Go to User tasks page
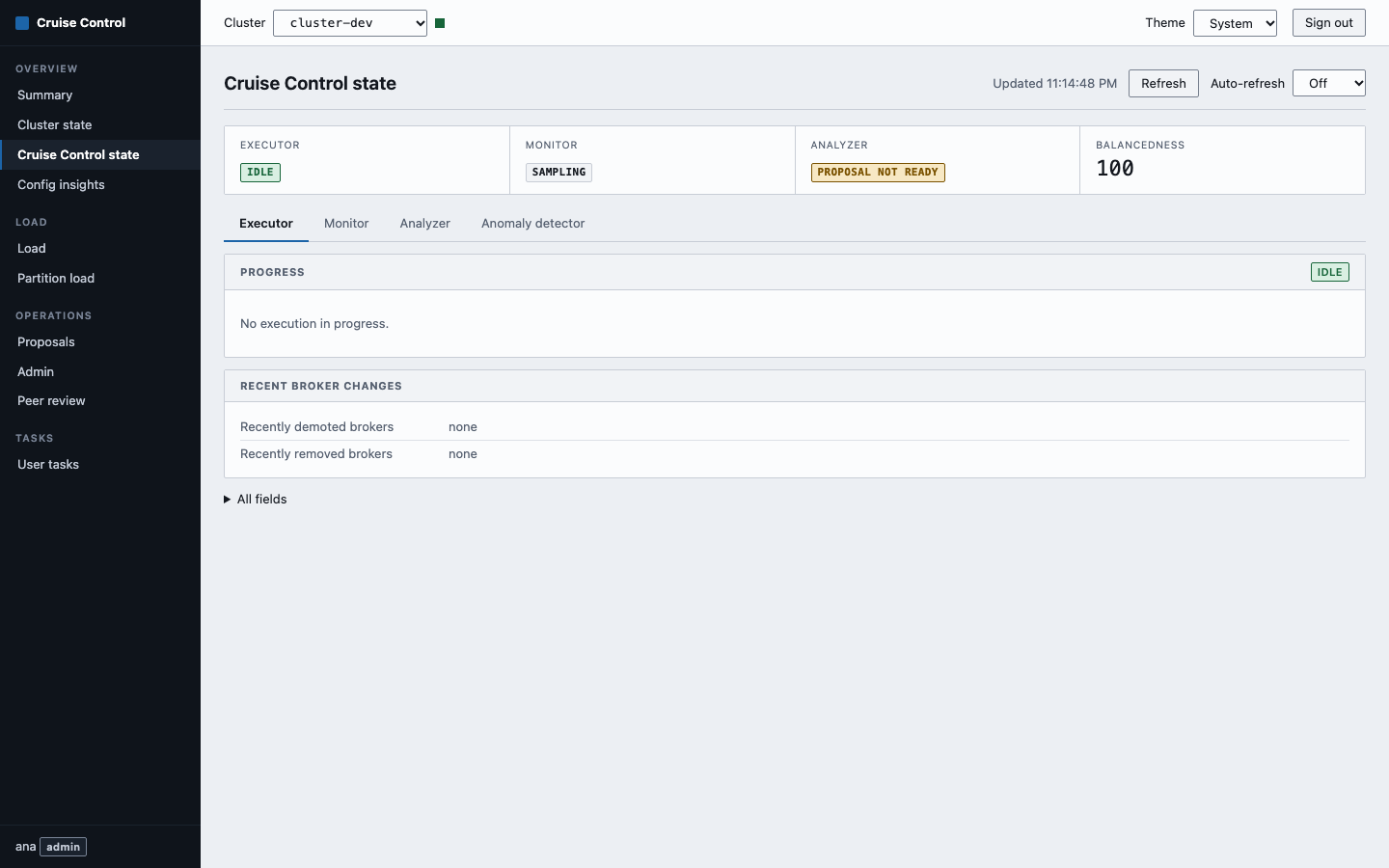Screen dimensions: 1389x868 (x=100, y=465)
